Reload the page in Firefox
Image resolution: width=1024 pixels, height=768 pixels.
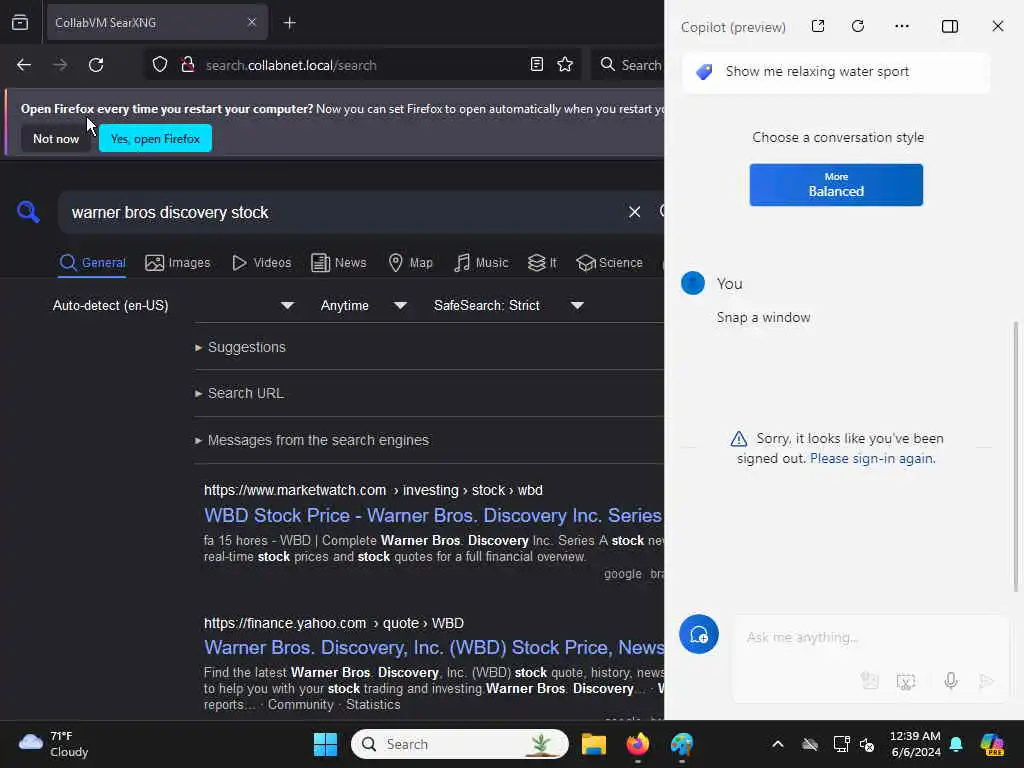pyautogui.click(x=96, y=65)
